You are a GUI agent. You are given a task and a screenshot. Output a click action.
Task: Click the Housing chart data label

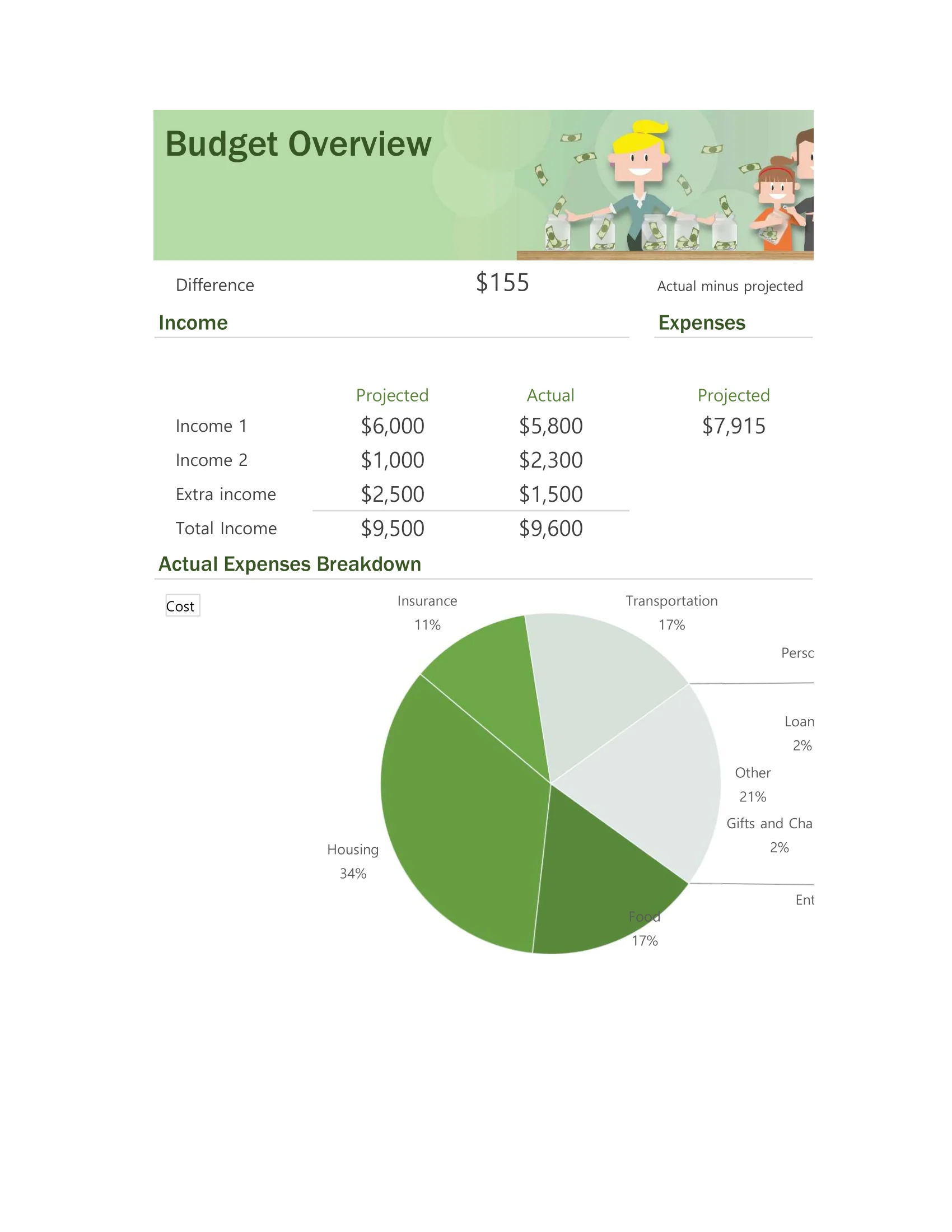pyautogui.click(x=353, y=861)
